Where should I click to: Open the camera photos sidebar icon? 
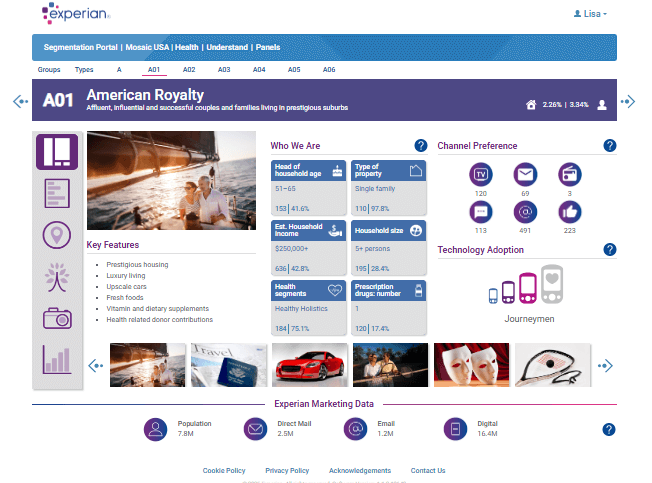coord(57,318)
